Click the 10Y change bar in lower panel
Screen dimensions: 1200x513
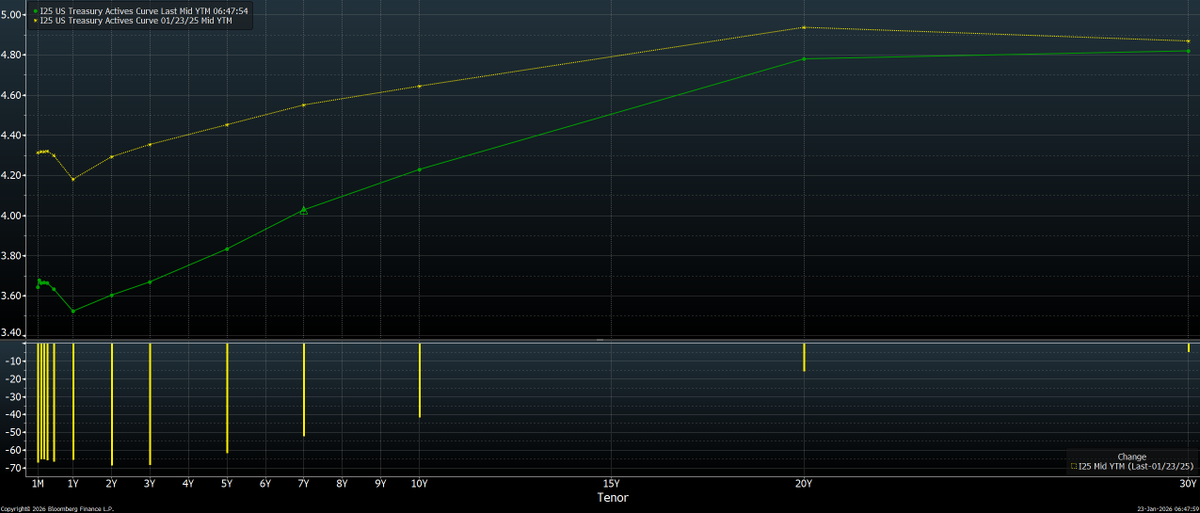419,380
